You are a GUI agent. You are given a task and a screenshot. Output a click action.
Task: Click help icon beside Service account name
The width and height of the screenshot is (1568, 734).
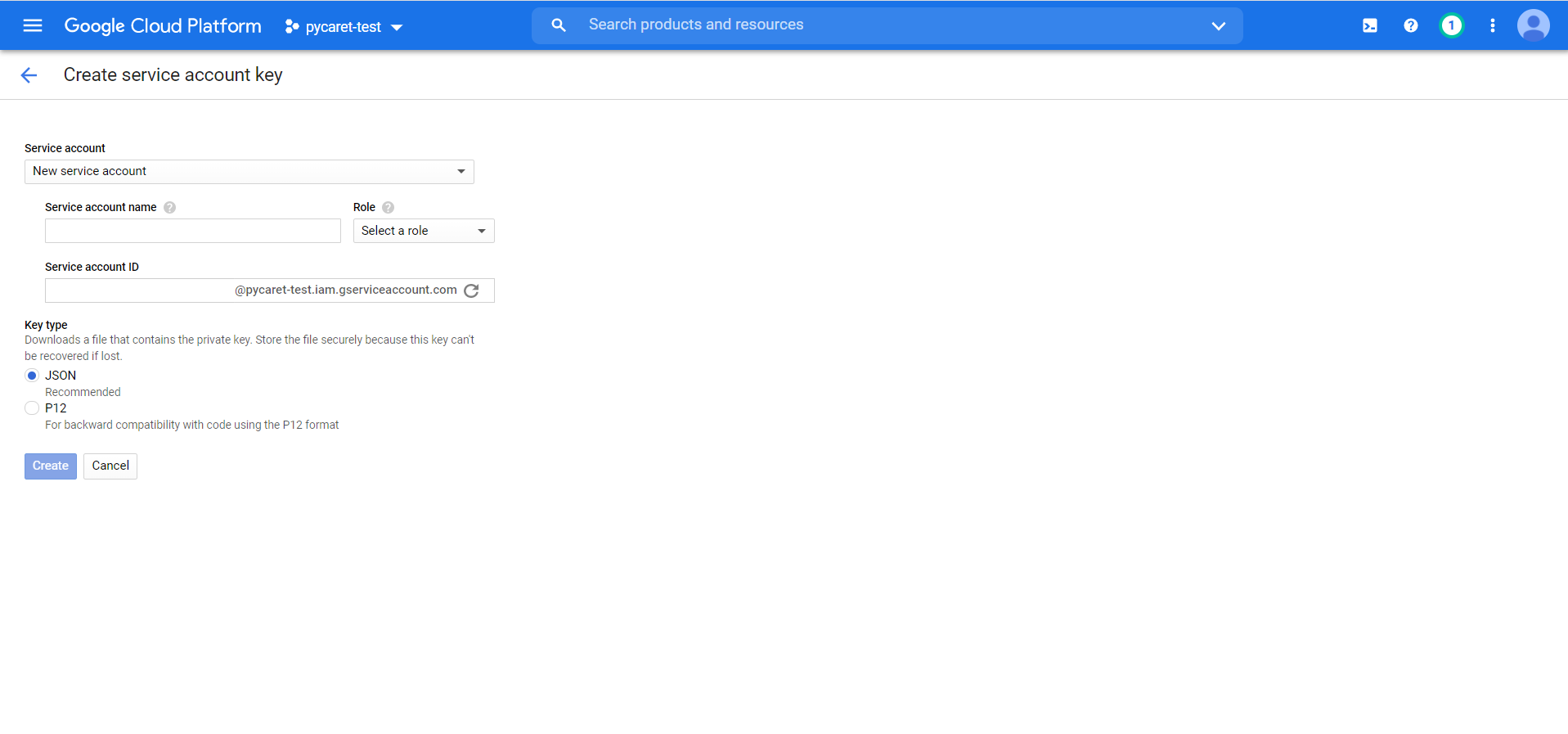169,208
